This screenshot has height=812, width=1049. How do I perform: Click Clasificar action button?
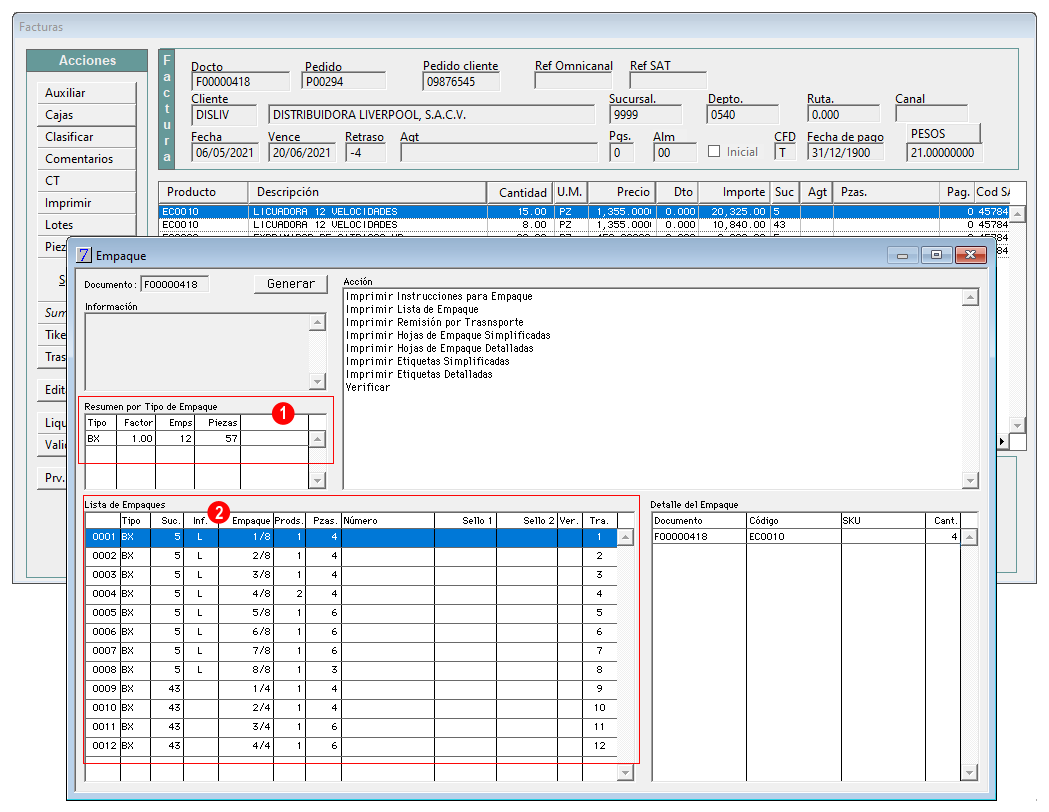coord(87,137)
